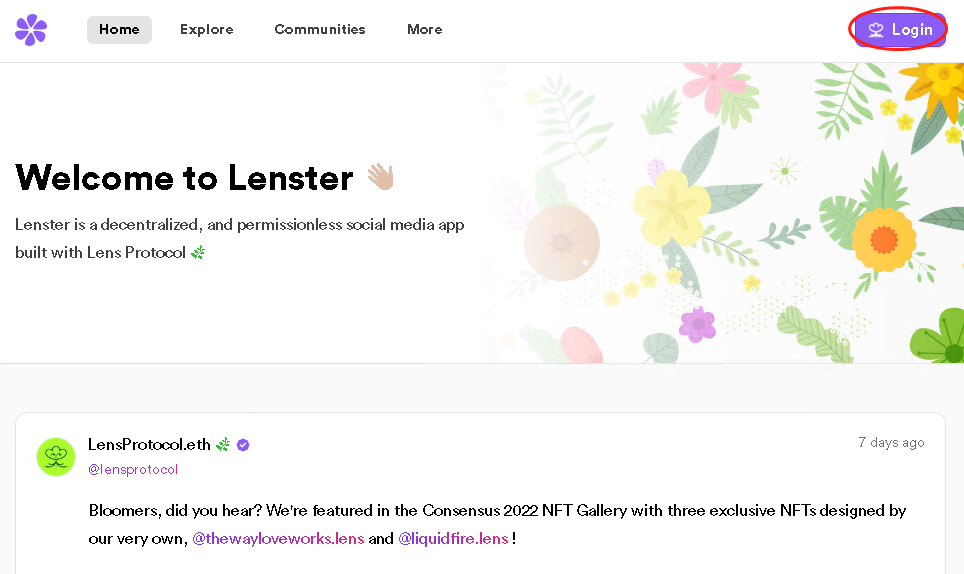964x574 pixels.
Task: Open the LensProtocol.eth profile name
Action: point(149,445)
